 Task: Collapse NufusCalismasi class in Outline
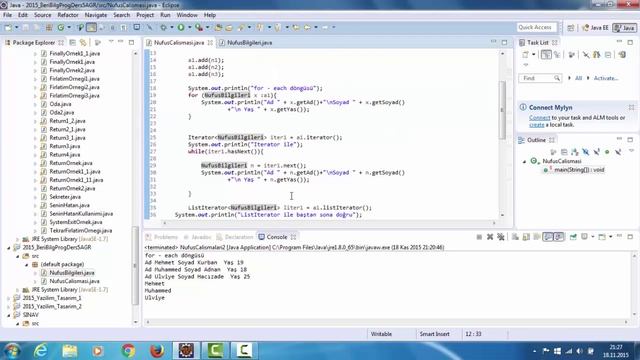524,162
